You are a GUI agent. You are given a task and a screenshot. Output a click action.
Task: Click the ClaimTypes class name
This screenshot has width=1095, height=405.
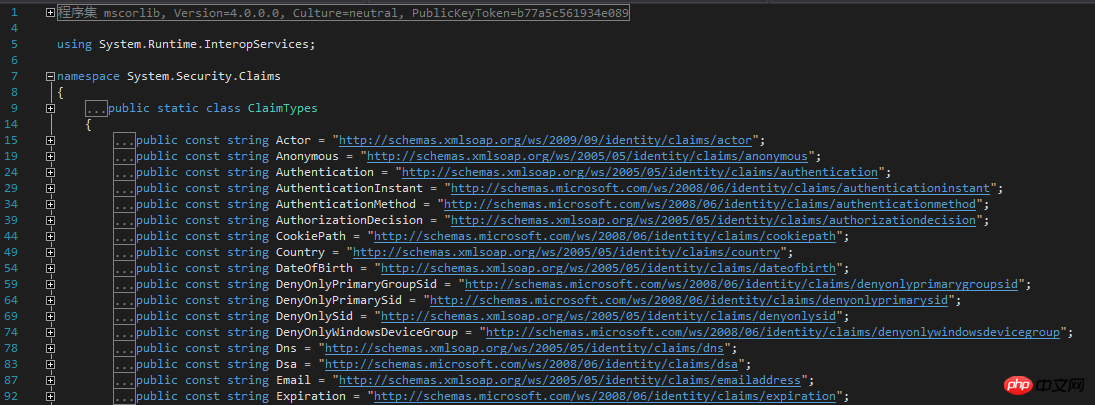(x=283, y=108)
